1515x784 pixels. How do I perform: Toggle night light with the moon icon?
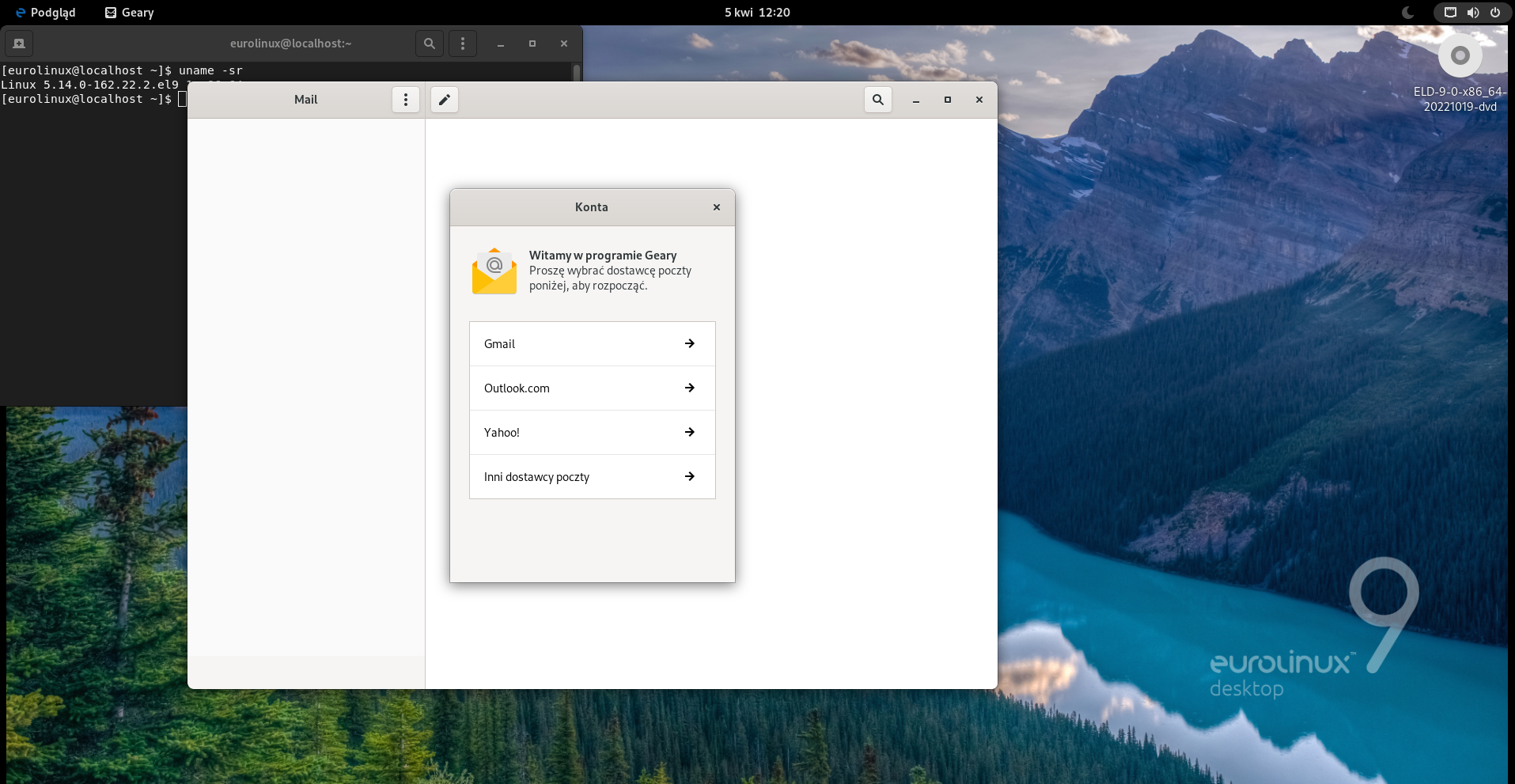tap(1407, 13)
